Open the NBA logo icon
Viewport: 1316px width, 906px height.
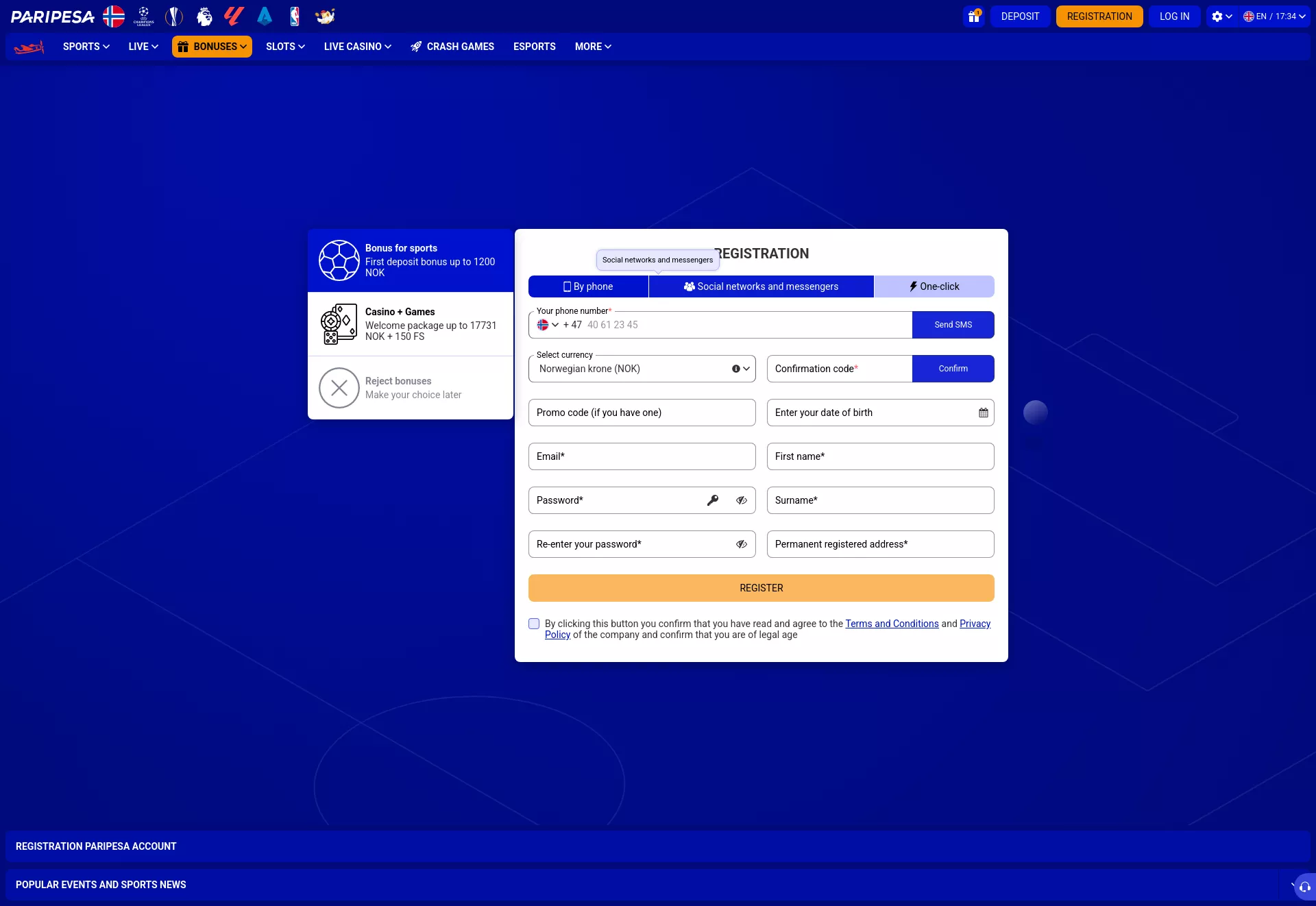295,16
